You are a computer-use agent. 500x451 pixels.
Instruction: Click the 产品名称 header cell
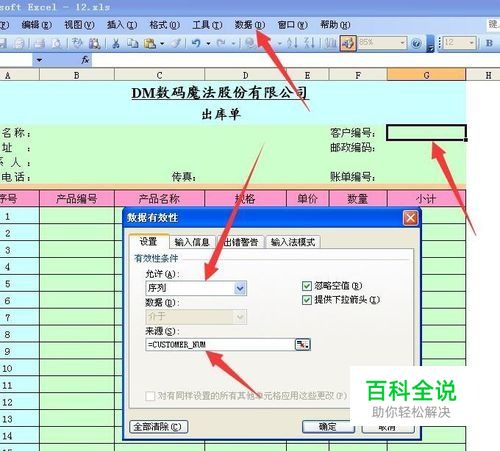[x=159, y=199]
